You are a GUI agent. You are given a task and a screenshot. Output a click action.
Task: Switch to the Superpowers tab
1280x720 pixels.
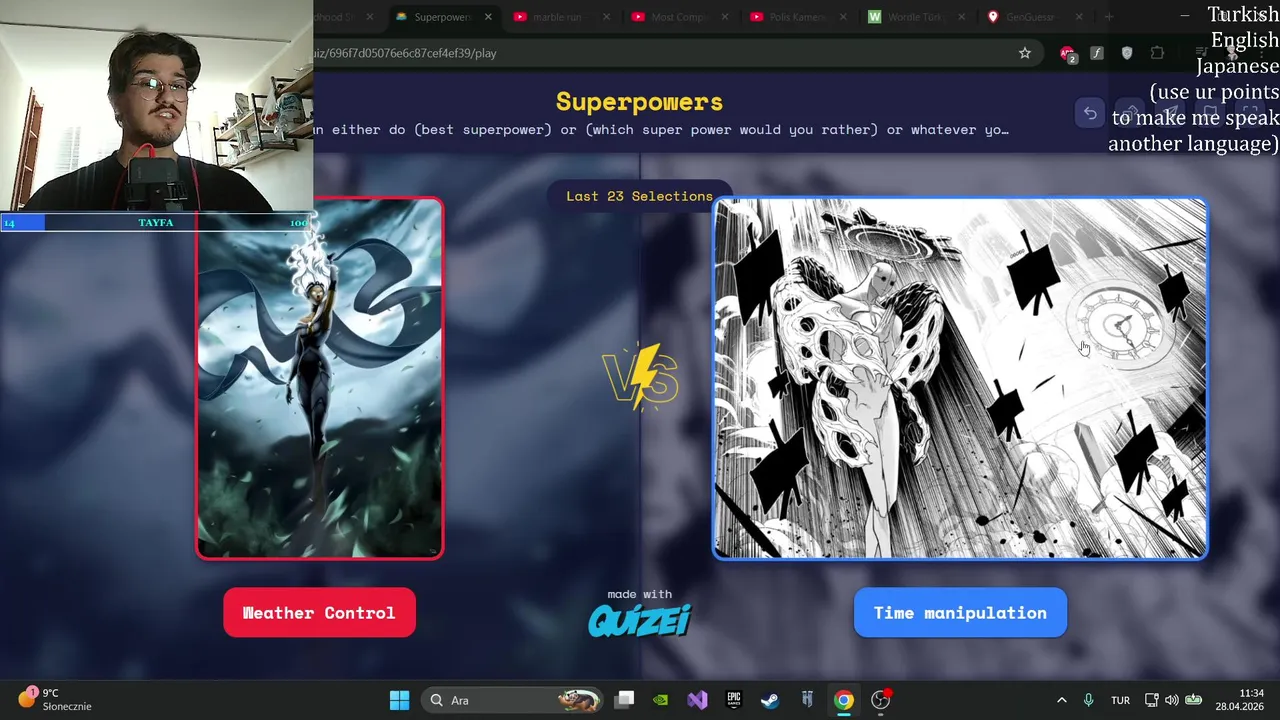(x=443, y=17)
